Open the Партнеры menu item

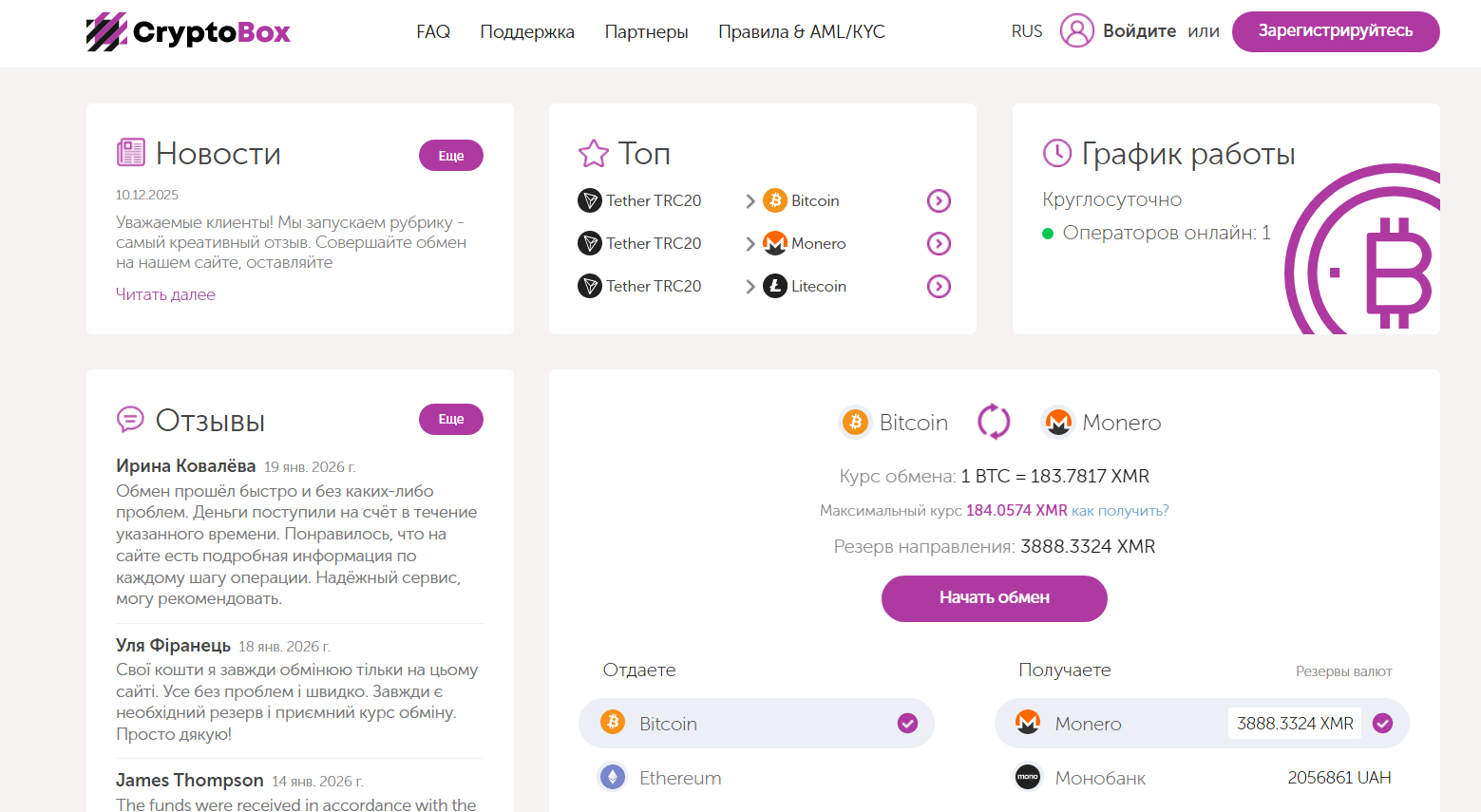[x=646, y=31]
